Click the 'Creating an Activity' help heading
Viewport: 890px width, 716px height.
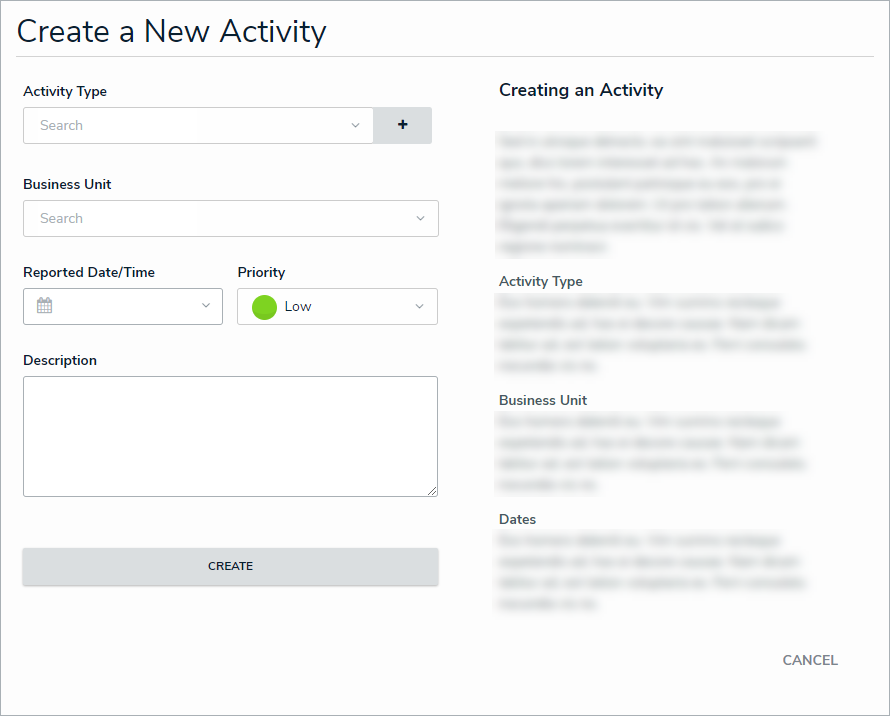[x=581, y=90]
